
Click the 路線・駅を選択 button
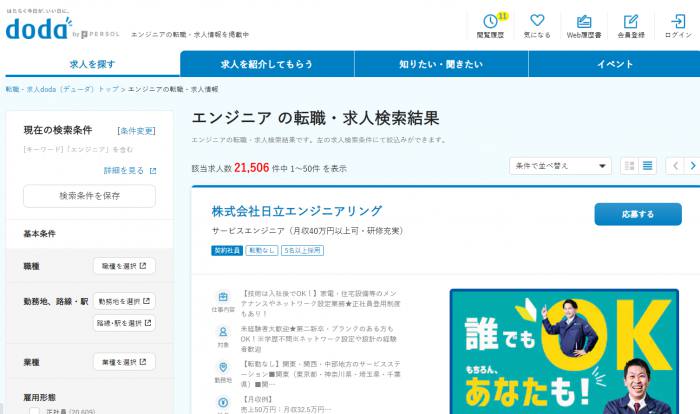pyautogui.click(x=124, y=323)
